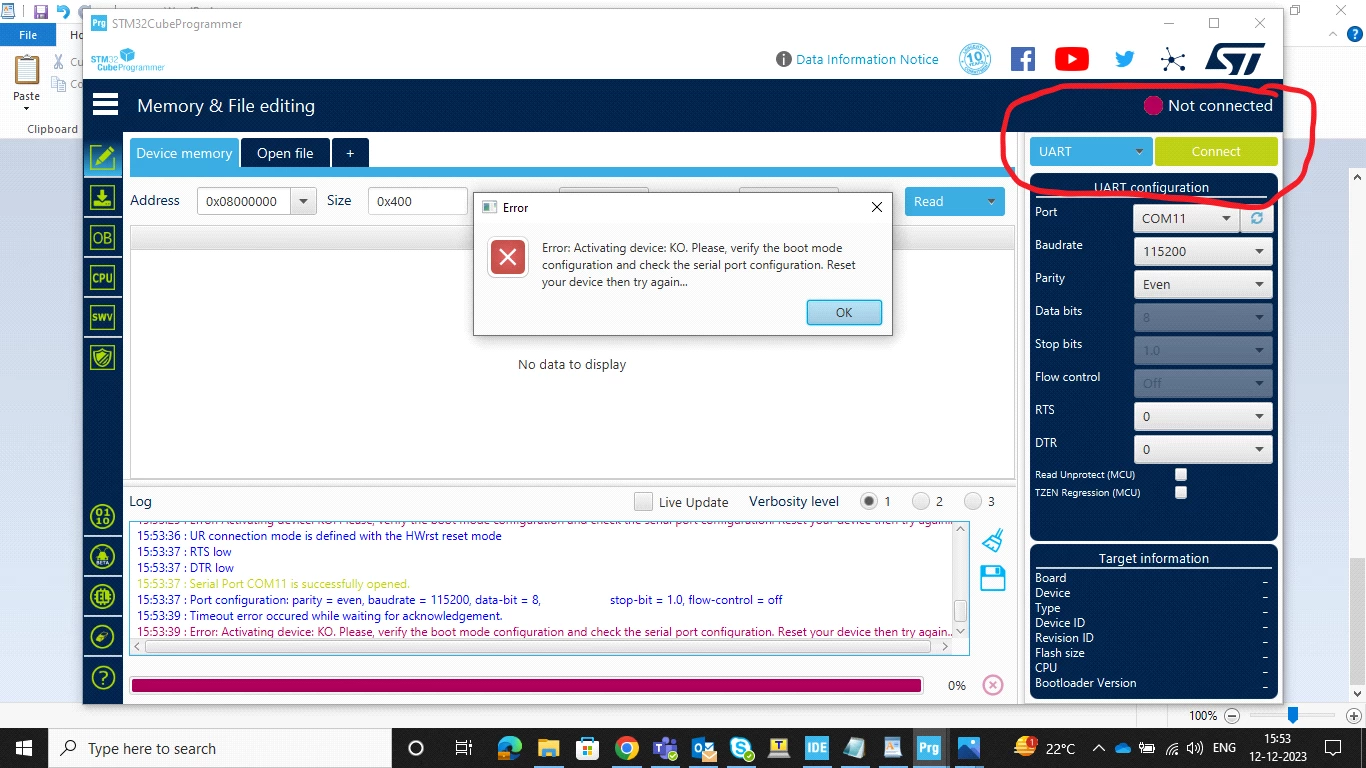Select the Erasing & Programming download icon

coord(102,197)
